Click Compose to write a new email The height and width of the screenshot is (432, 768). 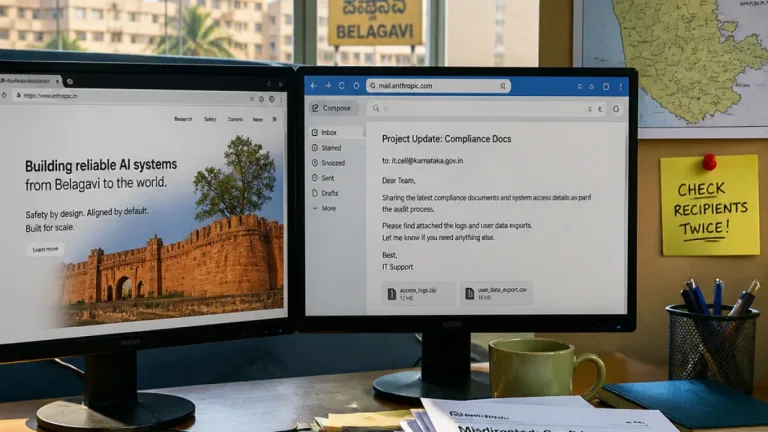tap(333, 108)
